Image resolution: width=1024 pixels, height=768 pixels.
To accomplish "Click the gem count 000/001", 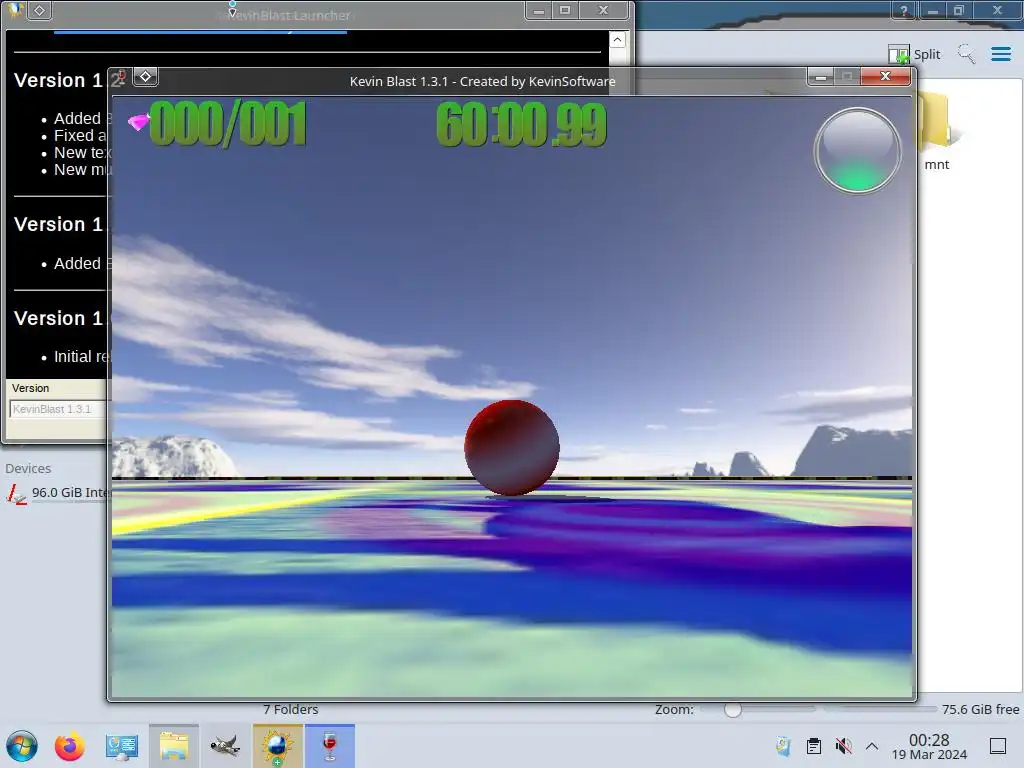I will click(228, 123).
